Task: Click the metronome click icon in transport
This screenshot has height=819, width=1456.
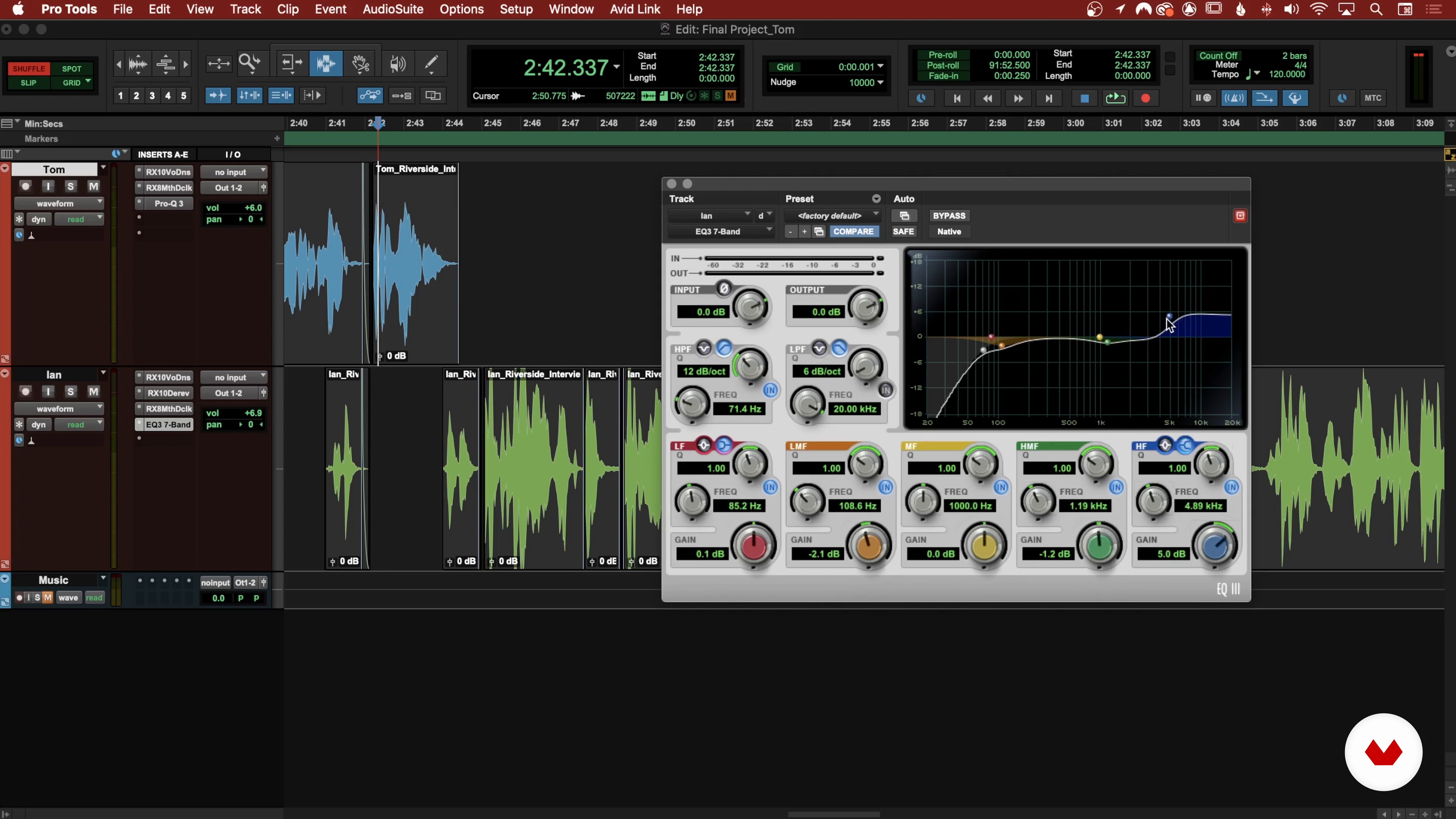Action: 1234,98
